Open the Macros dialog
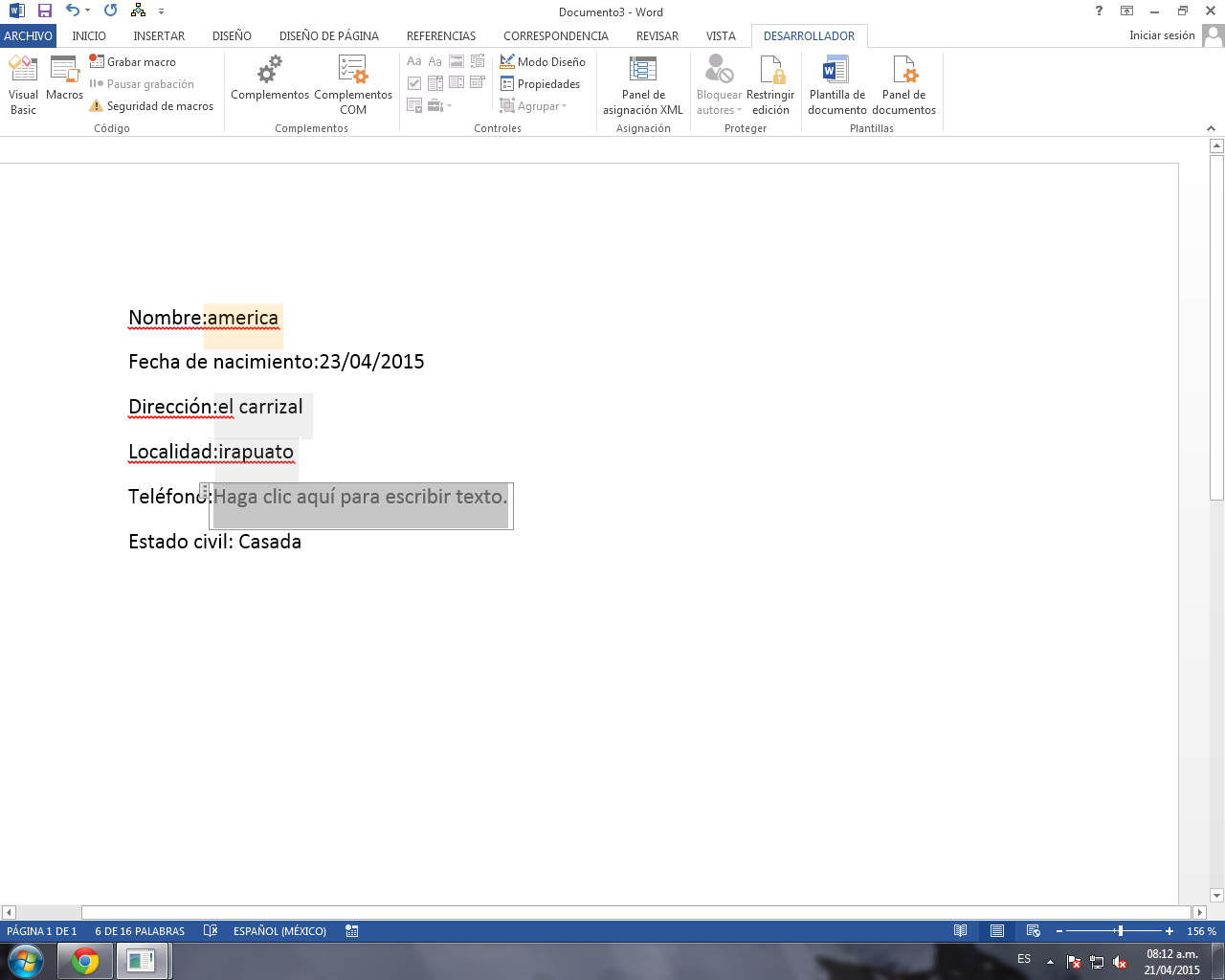The width and height of the screenshot is (1225, 980). point(64,78)
